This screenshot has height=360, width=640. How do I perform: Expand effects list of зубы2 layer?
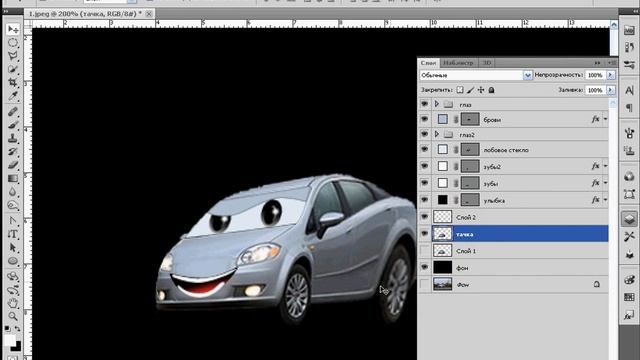click(605, 166)
